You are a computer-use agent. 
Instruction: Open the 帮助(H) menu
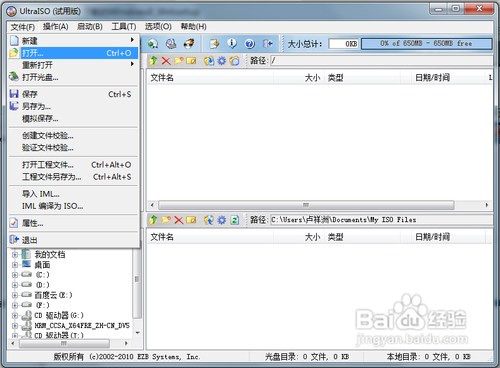point(193,27)
